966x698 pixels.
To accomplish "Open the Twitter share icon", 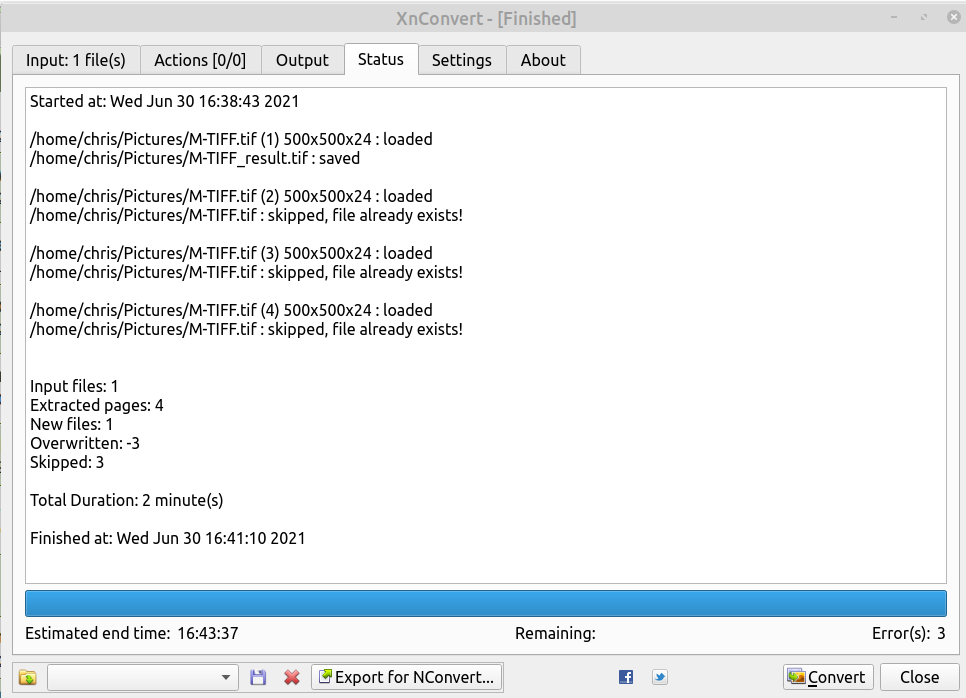I will coord(660,677).
